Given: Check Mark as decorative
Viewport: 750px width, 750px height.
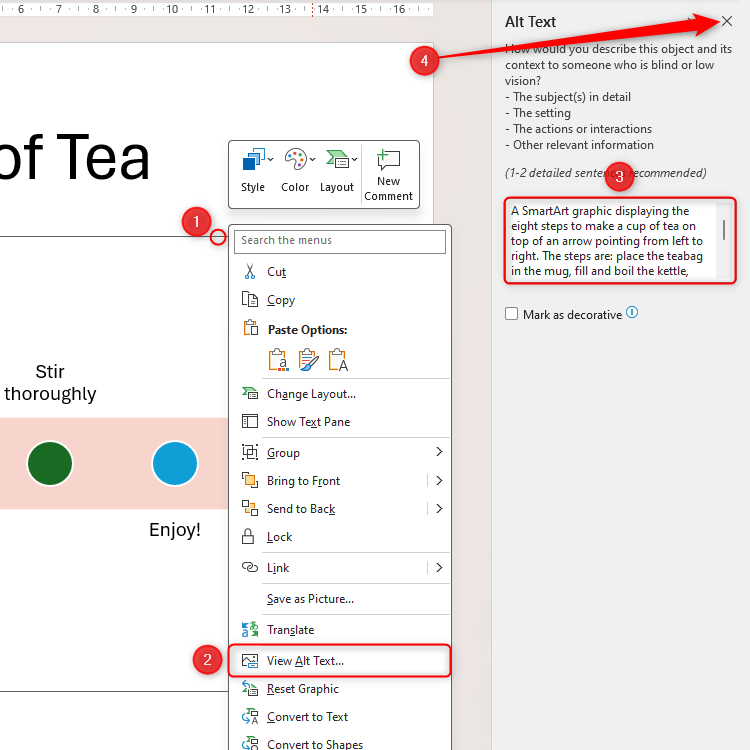Looking at the screenshot, I should coord(511,314).
